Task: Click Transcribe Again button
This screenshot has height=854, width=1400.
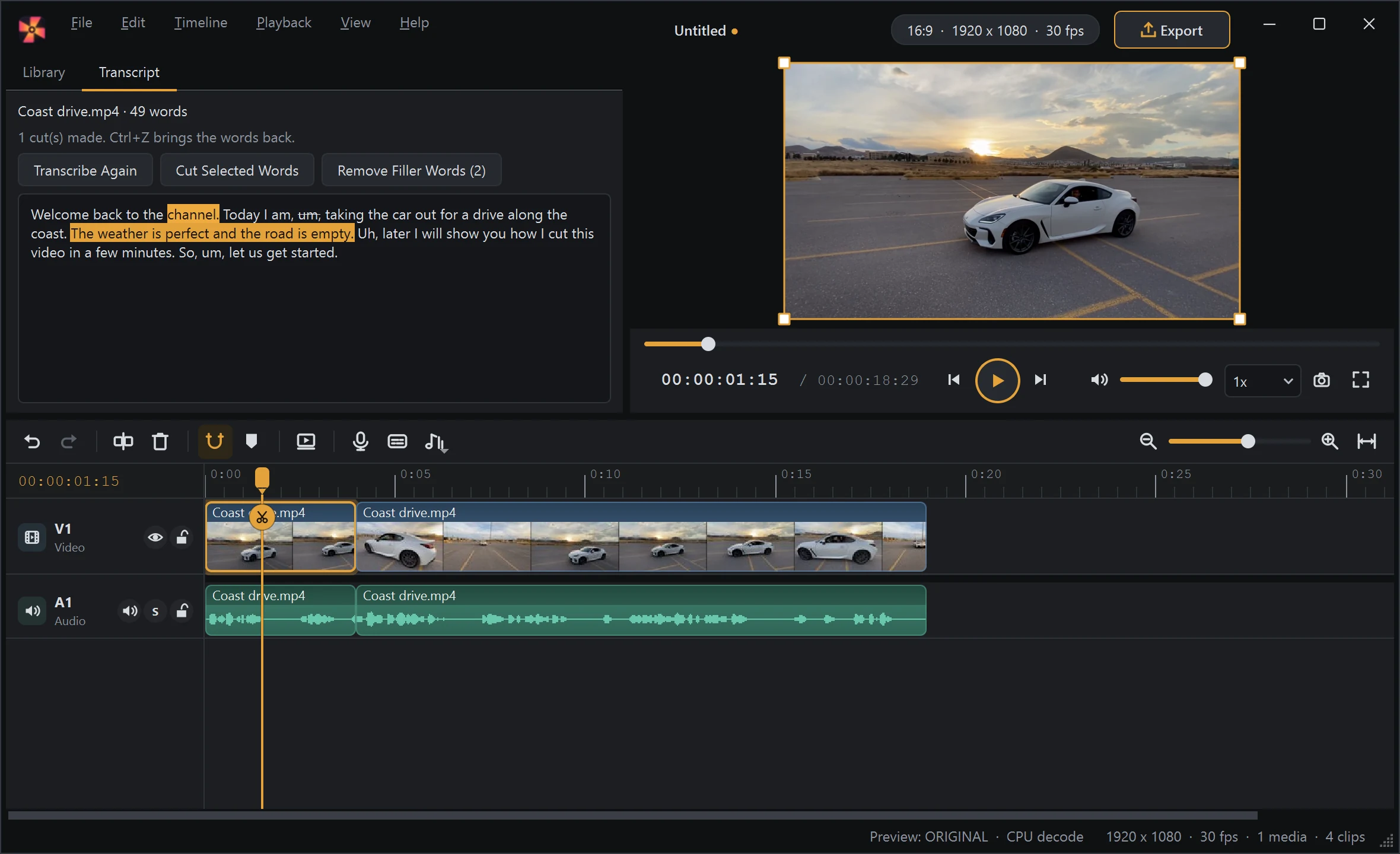Action: click(x=85, y=170)
